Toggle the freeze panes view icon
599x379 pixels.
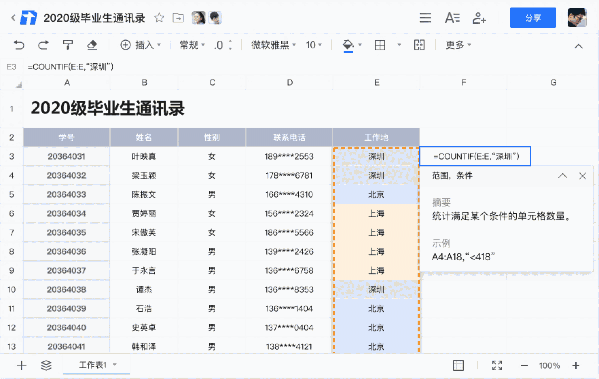click(458, 366)
